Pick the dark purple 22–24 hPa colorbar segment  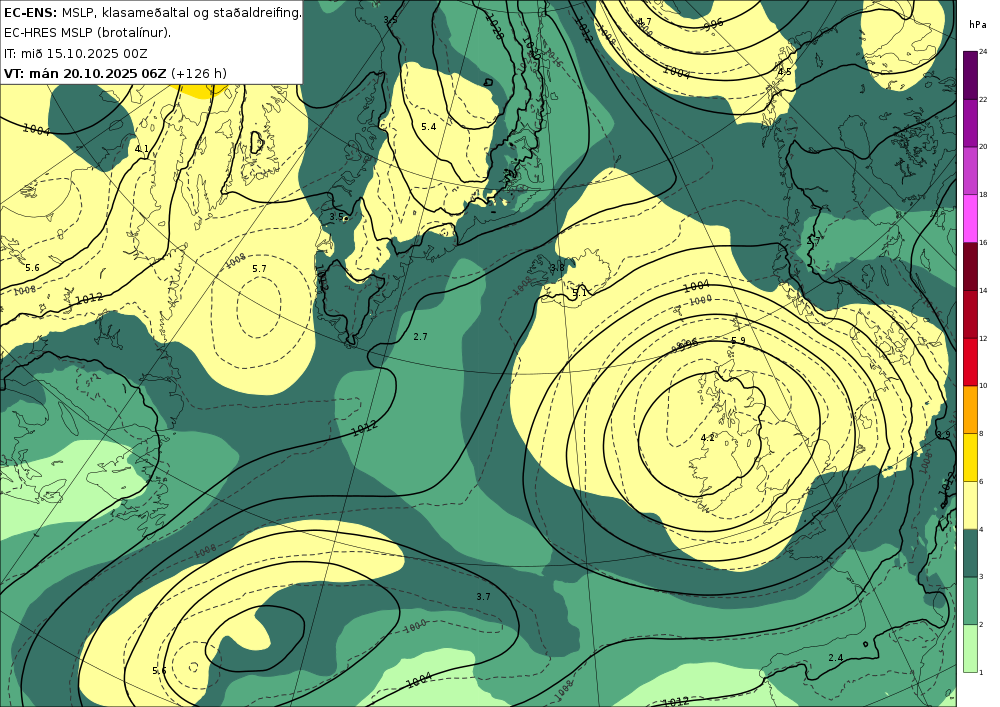970,75
